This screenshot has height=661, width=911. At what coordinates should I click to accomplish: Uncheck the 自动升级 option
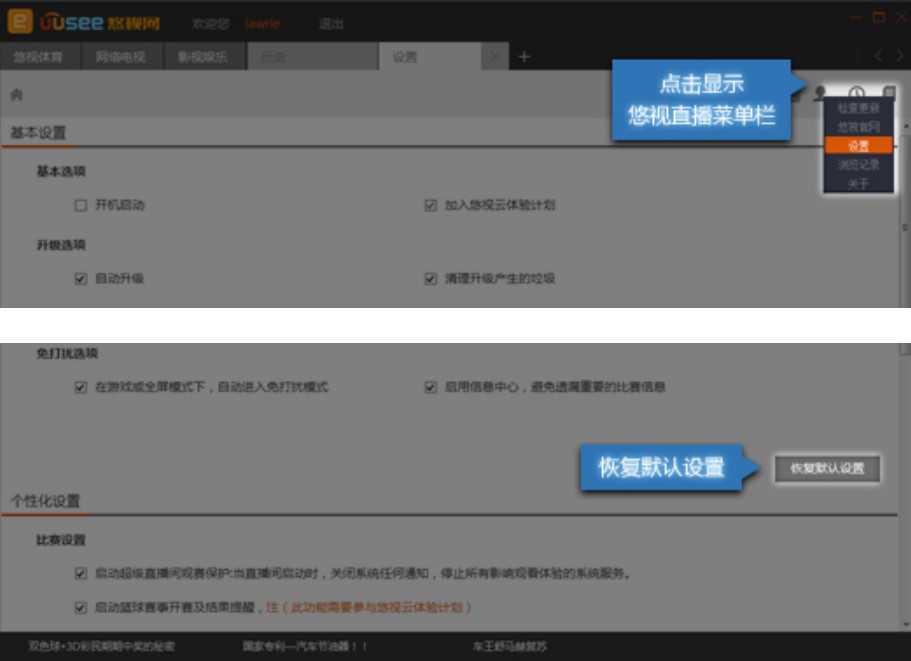(x=81, y=279)
